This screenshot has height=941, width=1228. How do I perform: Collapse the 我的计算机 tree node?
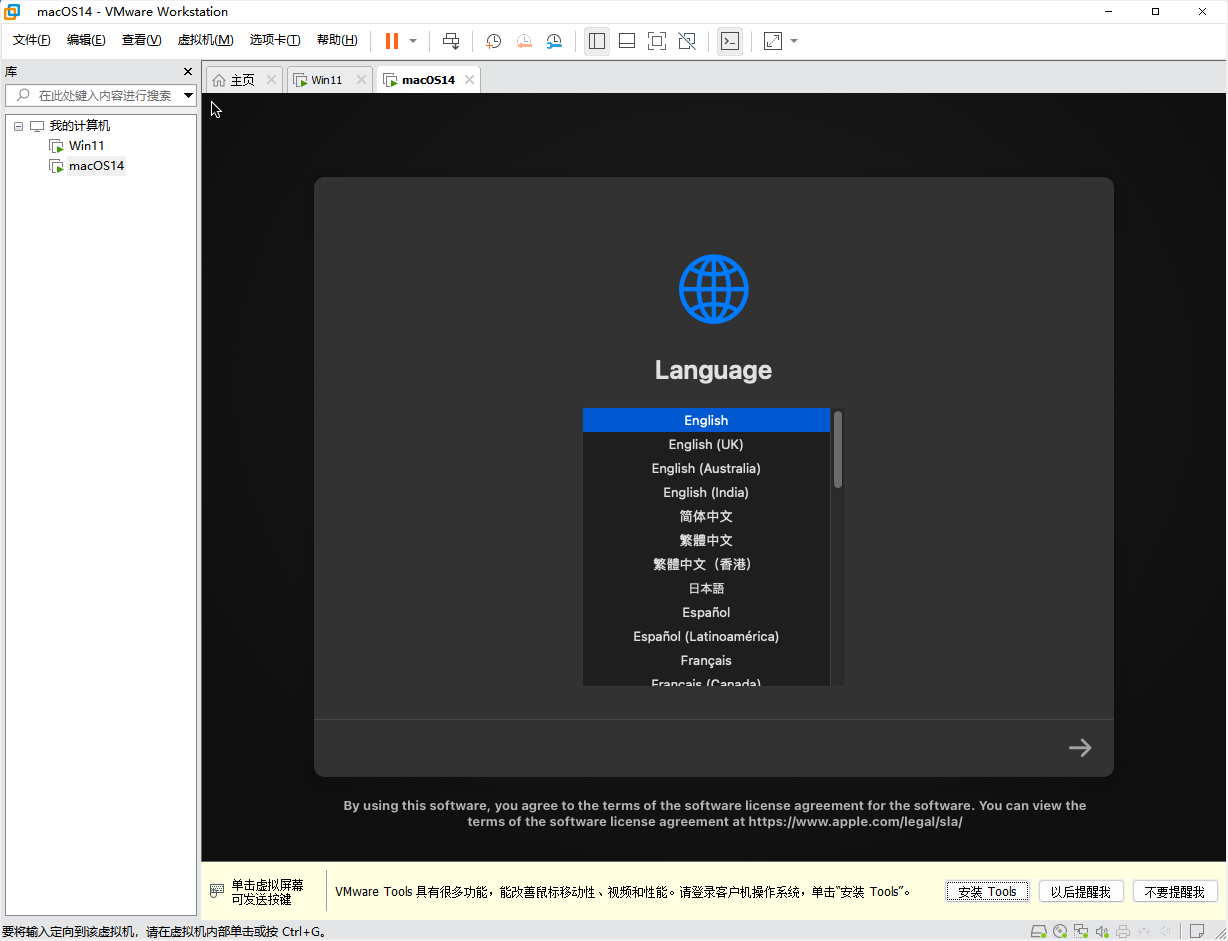pos(19,126)
